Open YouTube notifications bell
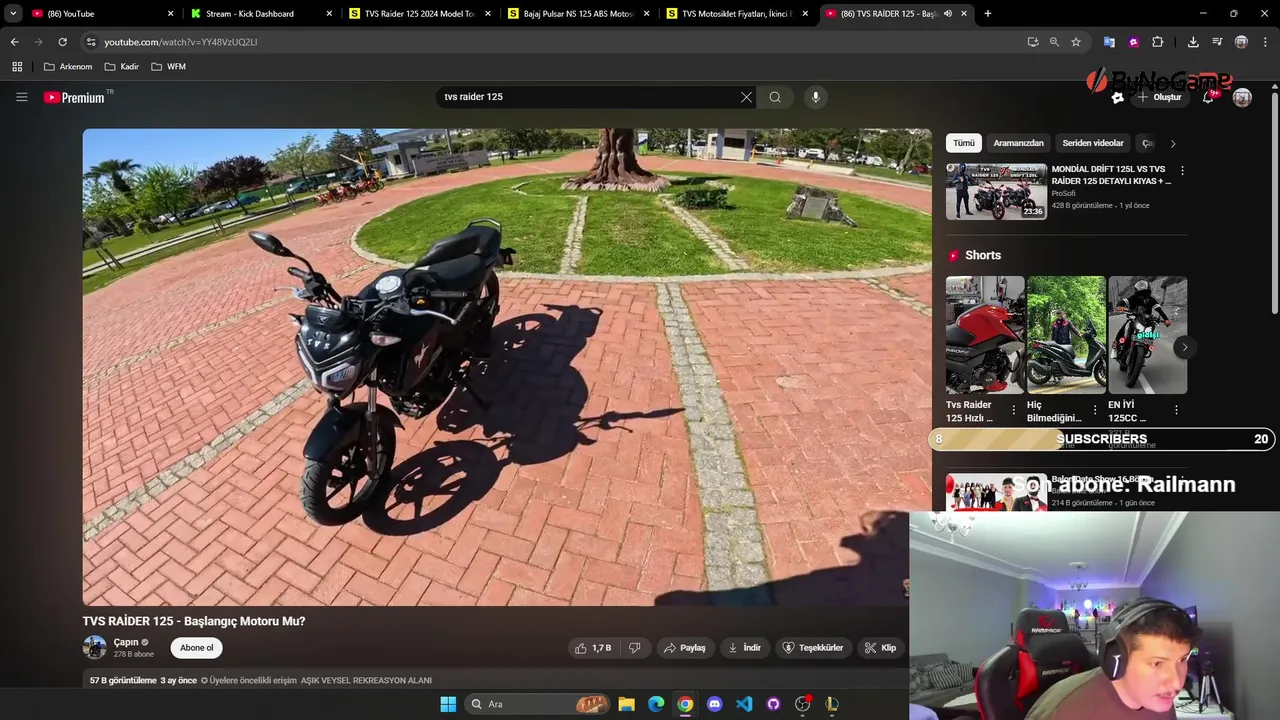The image size is (1280, 720). pos(1209,97)
